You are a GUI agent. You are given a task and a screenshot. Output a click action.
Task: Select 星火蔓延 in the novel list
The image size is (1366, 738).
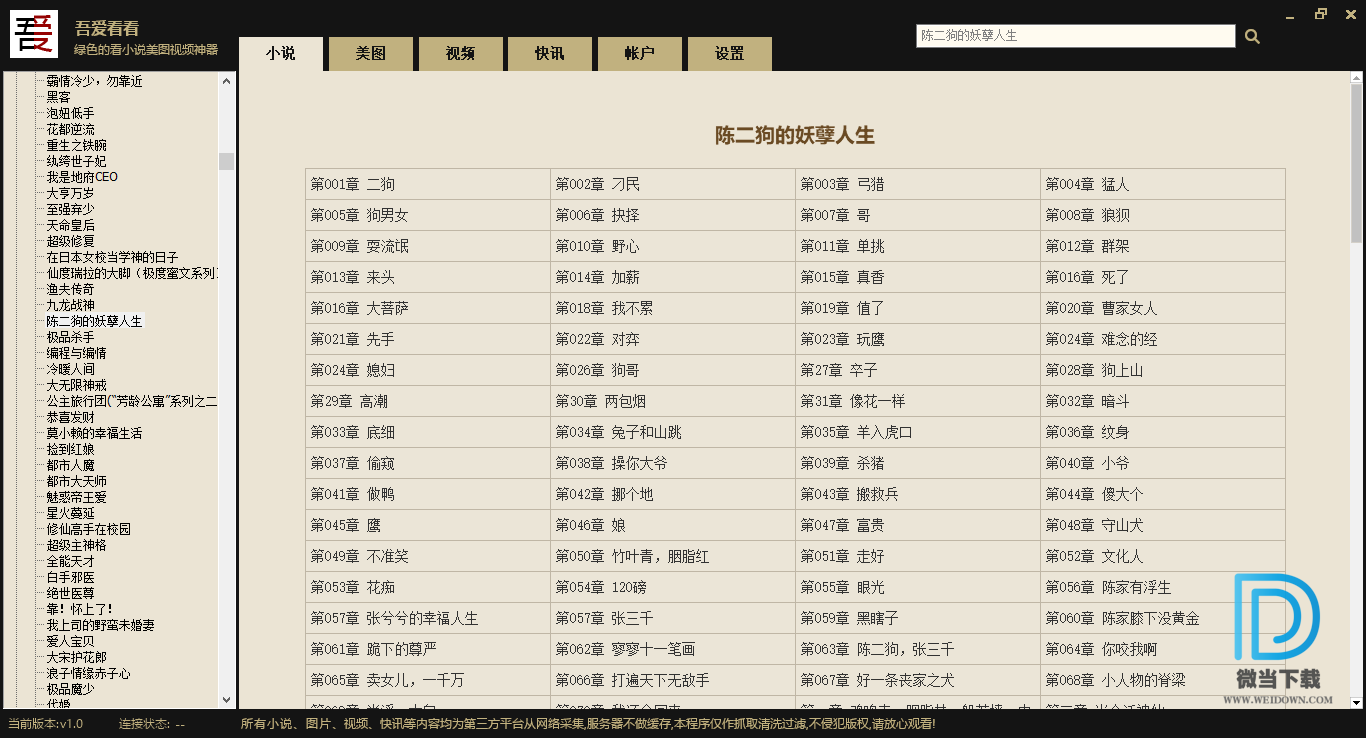tap(70, 513)
